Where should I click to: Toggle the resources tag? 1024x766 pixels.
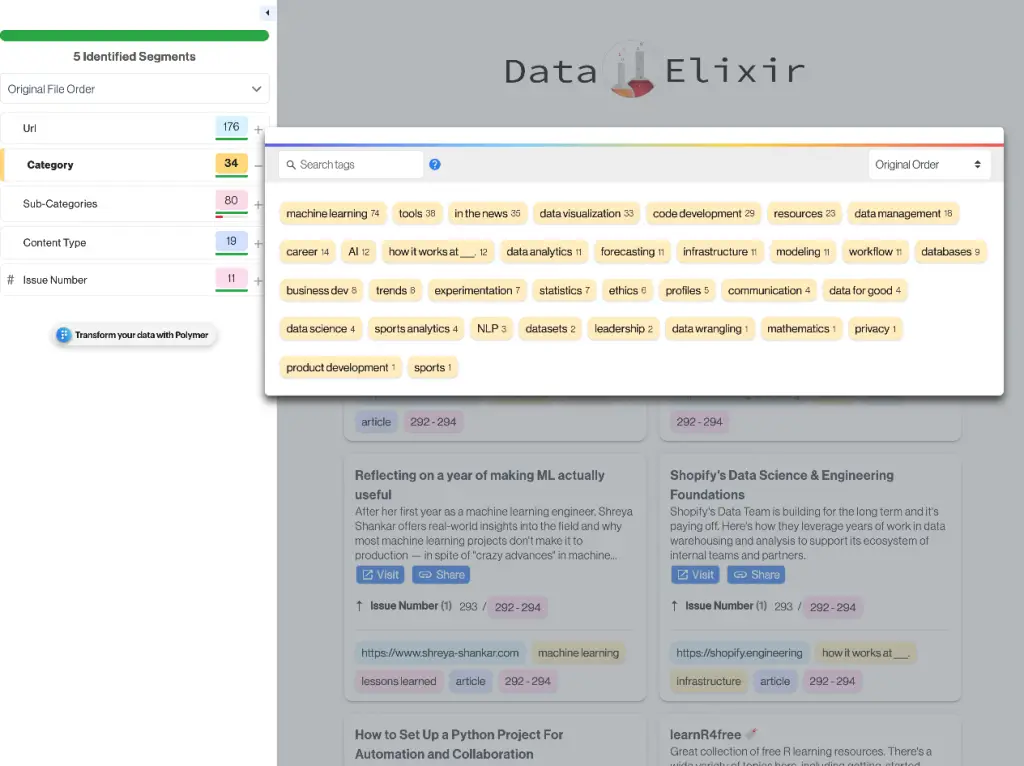pos(804,214)
